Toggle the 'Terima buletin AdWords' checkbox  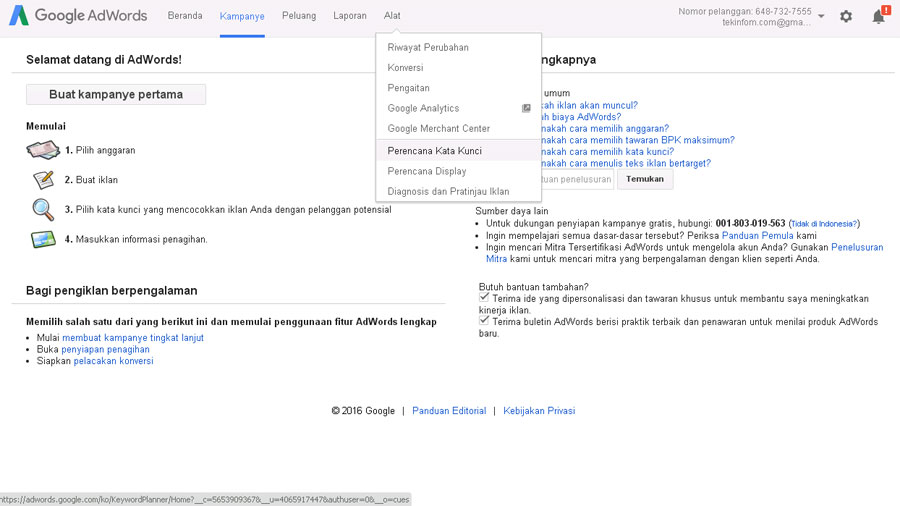coord(484,320)
